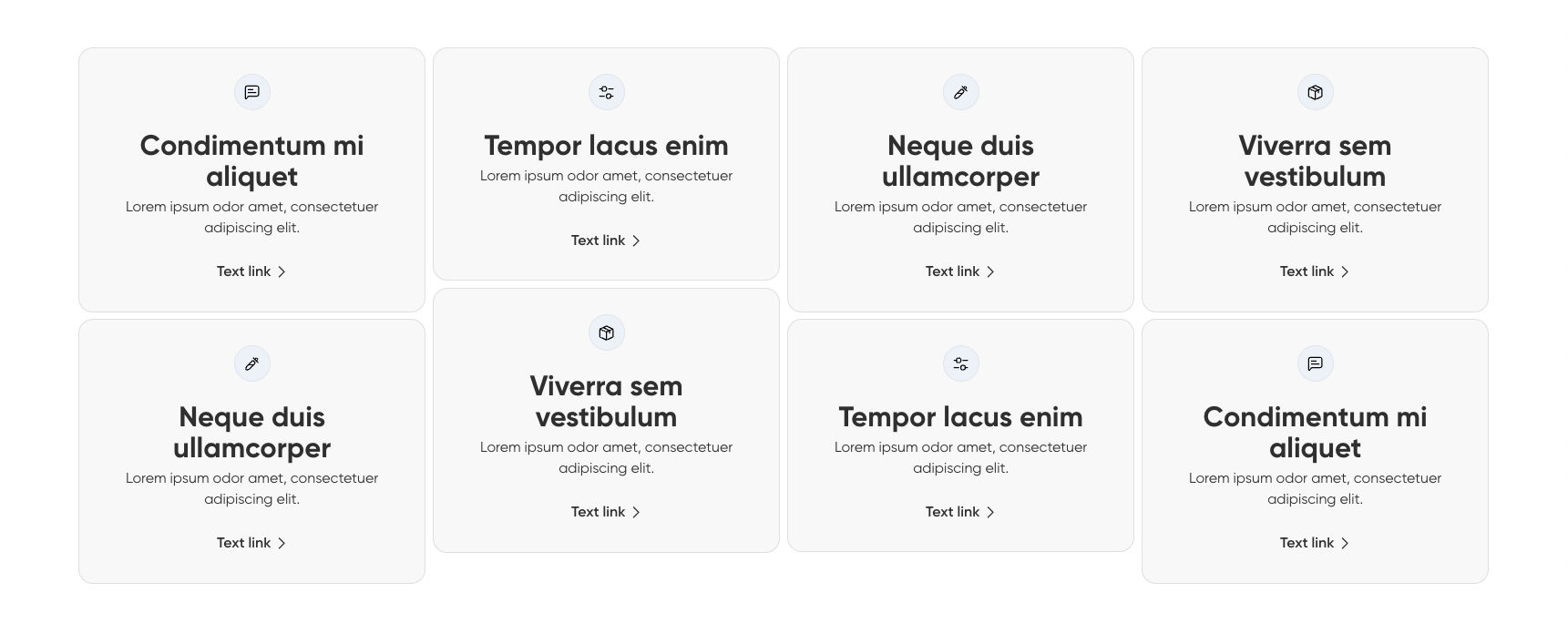Open the Text link in the lower Condimentum card
This screenshot has width=1568, height=634.
[1307, 543]
